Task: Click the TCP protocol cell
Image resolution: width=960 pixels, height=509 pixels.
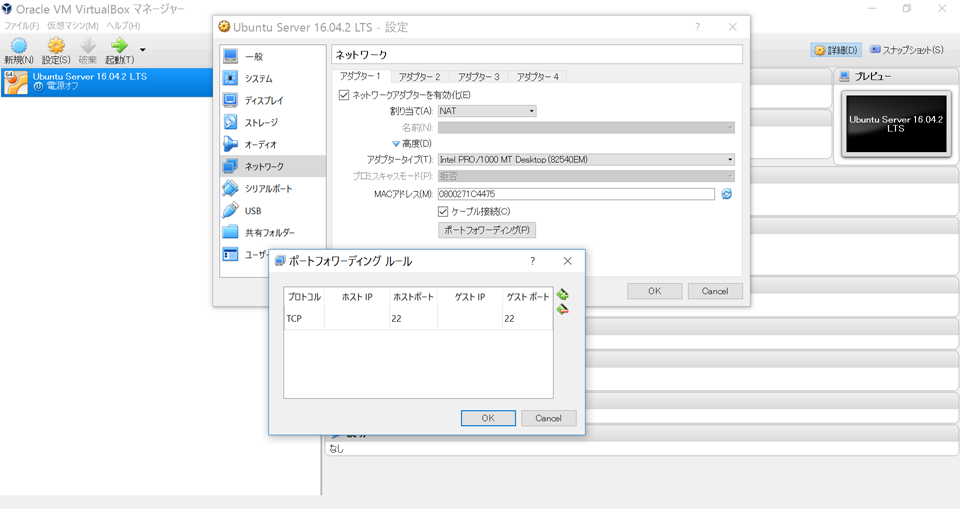Action: (x=304, y=319)
